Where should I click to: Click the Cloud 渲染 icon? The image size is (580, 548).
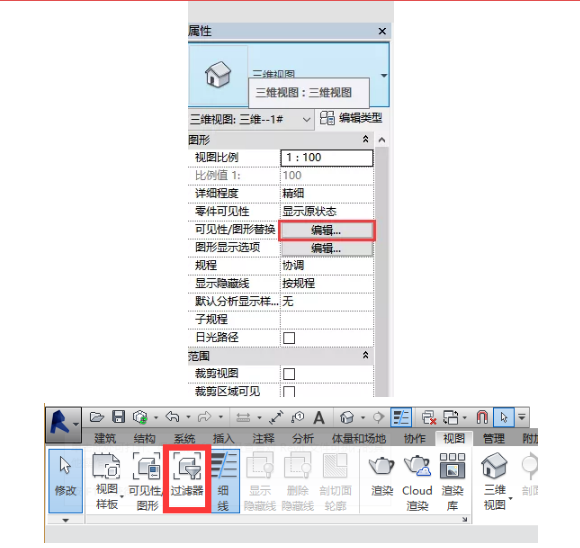coord(417,482)
